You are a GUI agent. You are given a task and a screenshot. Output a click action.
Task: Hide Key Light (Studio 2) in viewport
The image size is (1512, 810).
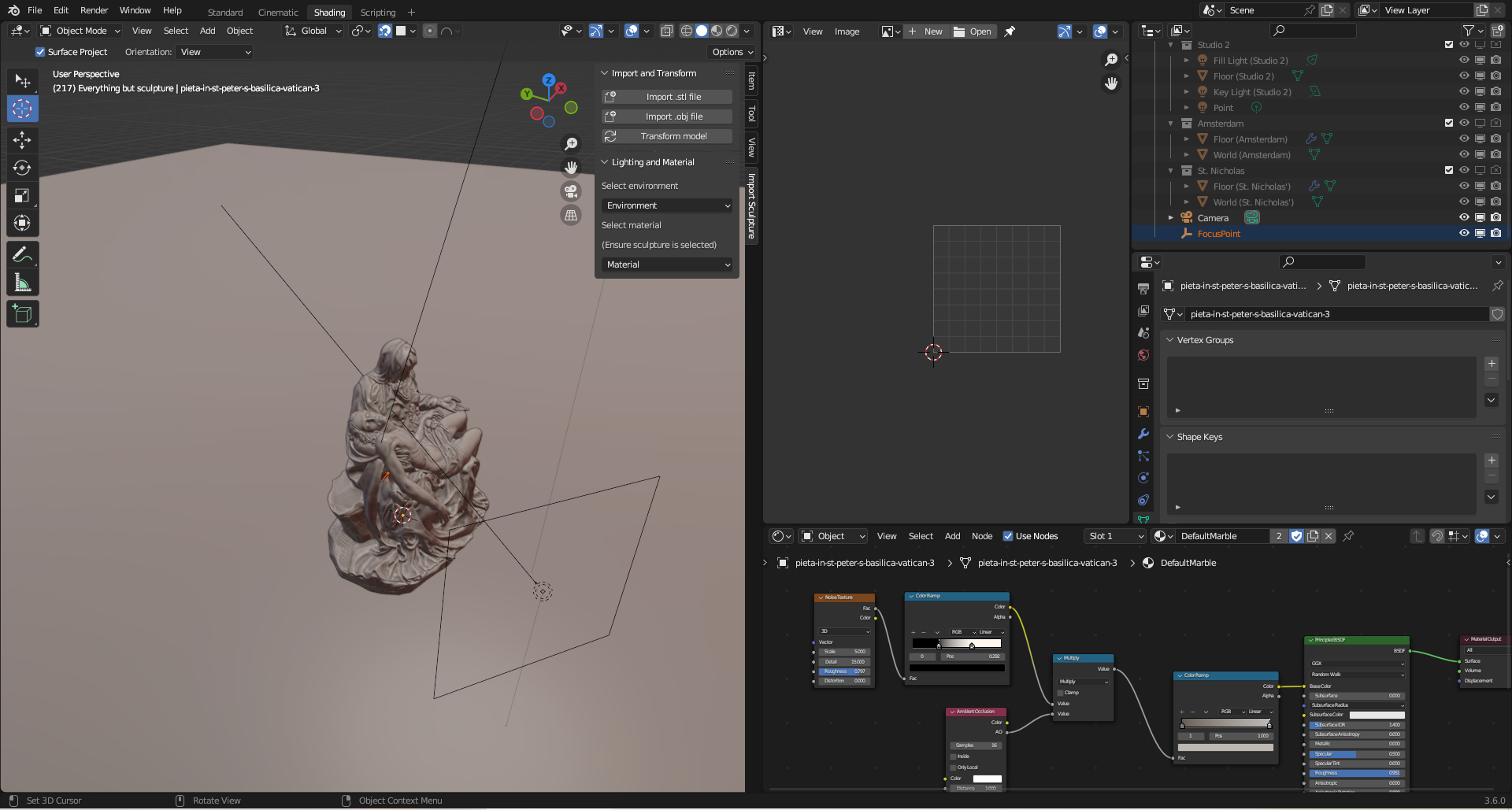(1464, 92)
